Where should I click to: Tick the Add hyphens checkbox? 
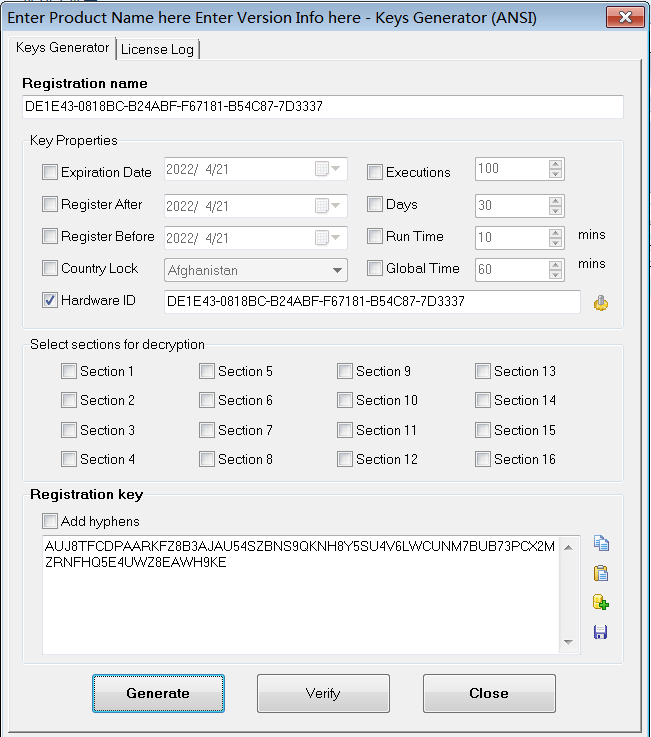pyautogui.click(x=50, y=521)
